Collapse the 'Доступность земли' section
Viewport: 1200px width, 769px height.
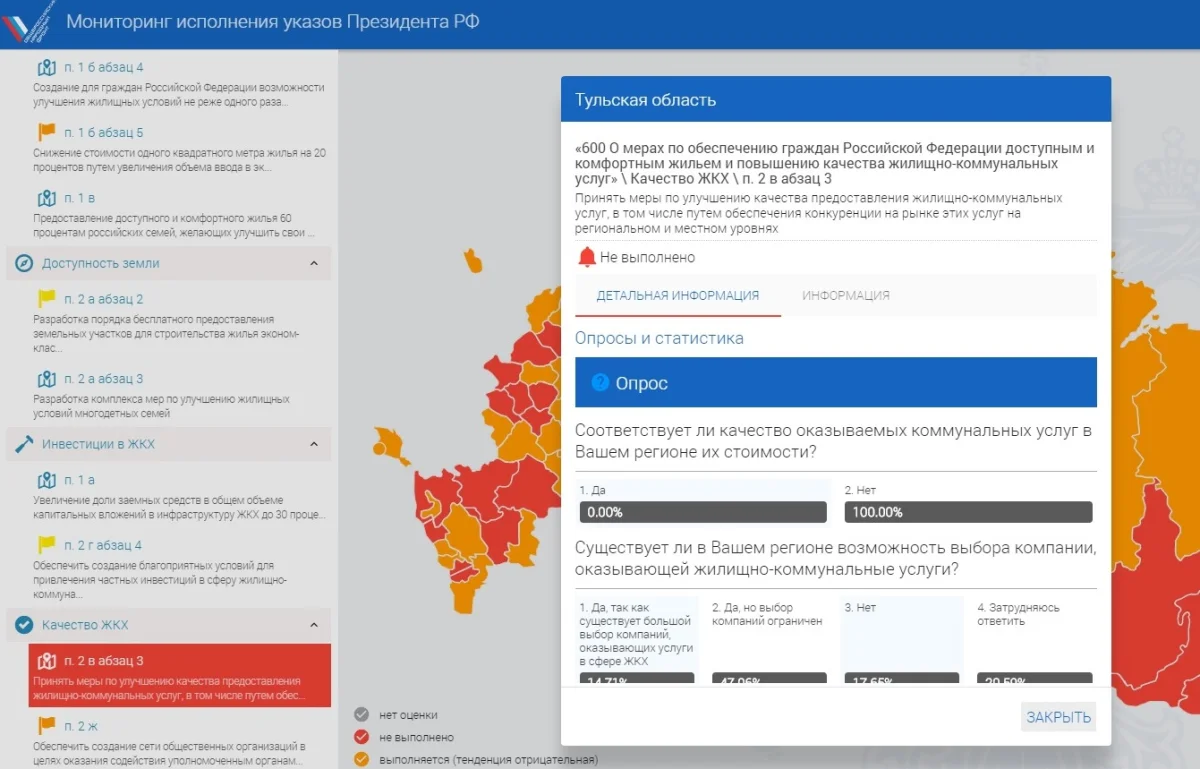point(313,264)
